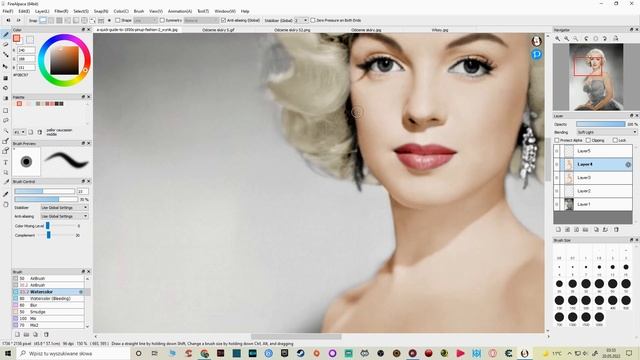Open the Symmetry mode dropdown

click(x=201, y=20)
